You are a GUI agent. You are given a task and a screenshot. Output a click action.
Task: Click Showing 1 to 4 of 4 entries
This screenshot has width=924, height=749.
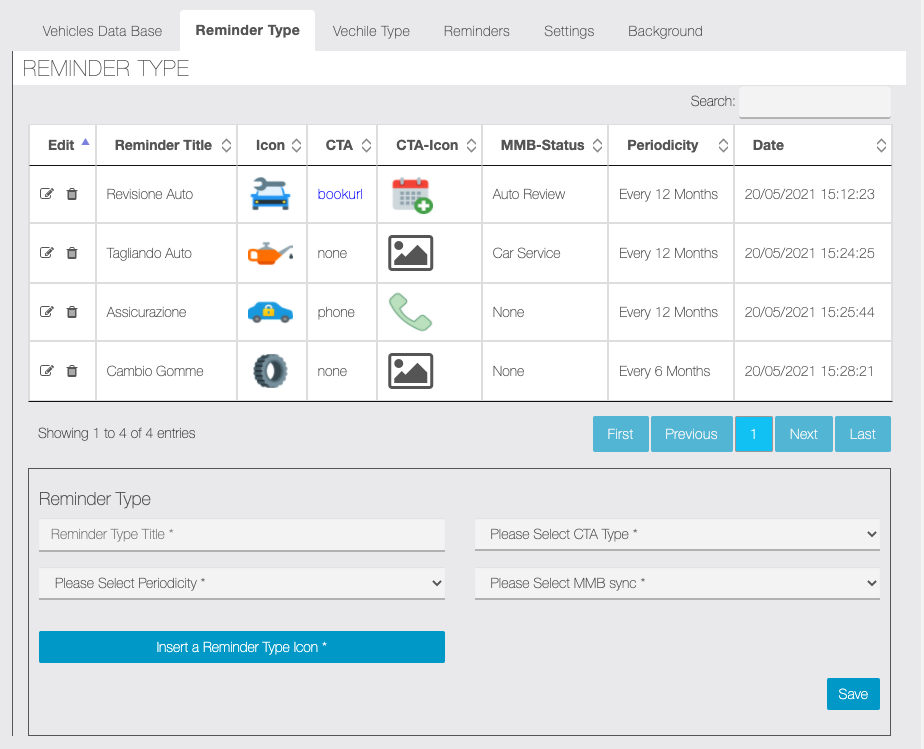(x=117, y=434)
